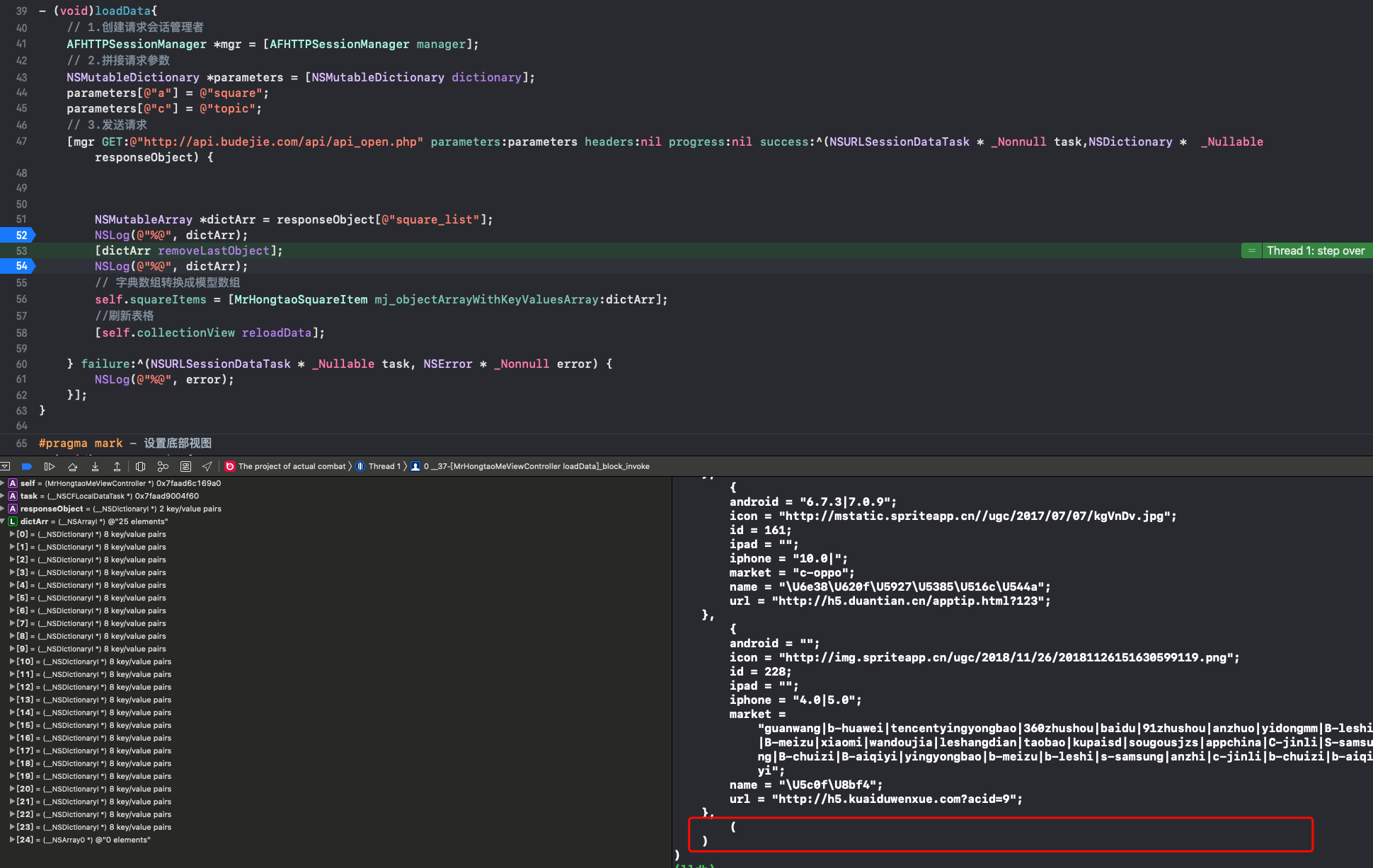Toggle the breakpoint on line 54
The image size is (1373, 868).
tap(18, 266)
